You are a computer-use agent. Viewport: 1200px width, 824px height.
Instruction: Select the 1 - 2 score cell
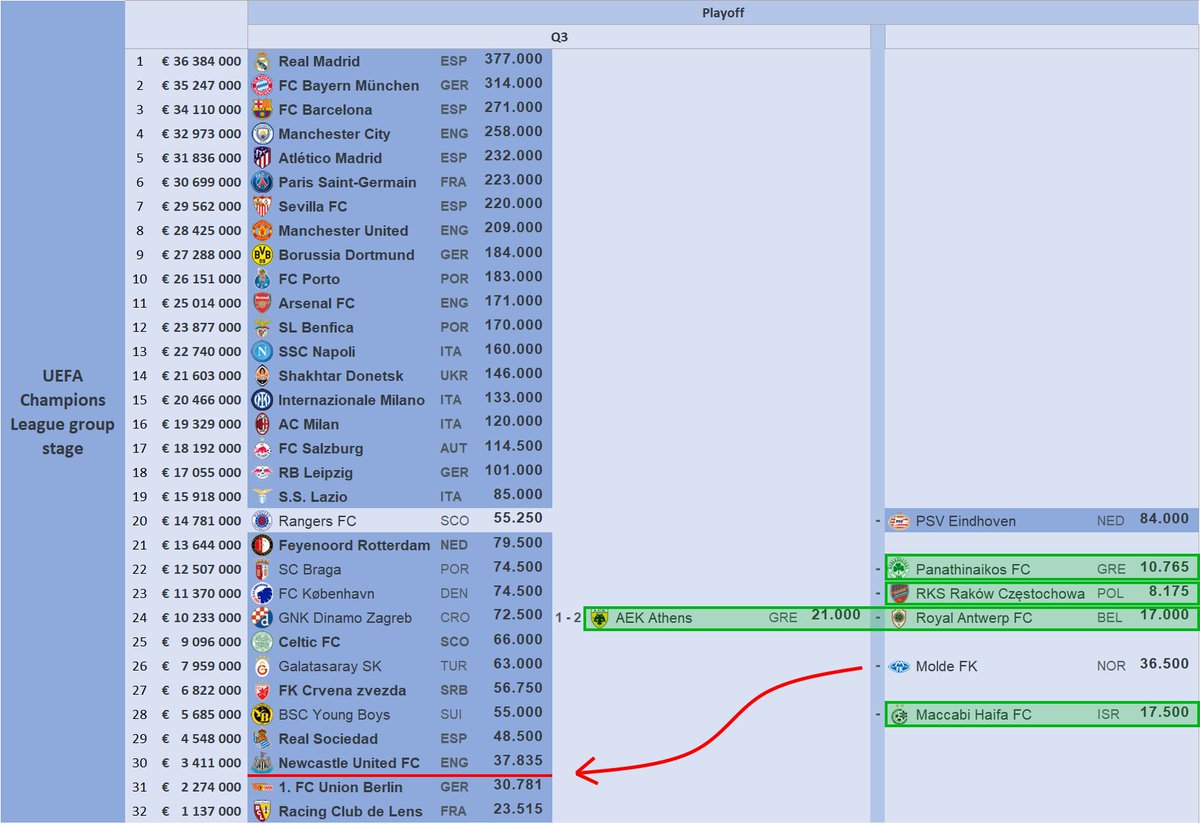click(568, 618)
